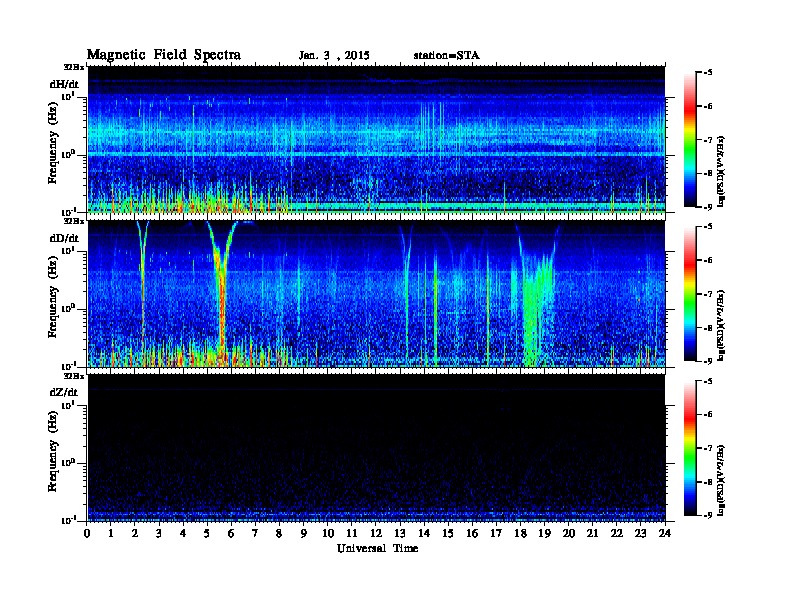Click hour tick label "22" on the time axis

point(617,533)
